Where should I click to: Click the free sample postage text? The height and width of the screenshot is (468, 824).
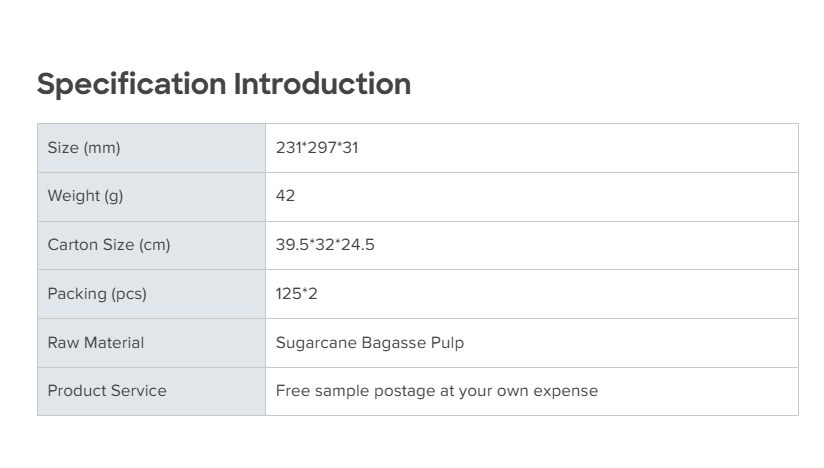pos(437,391)
